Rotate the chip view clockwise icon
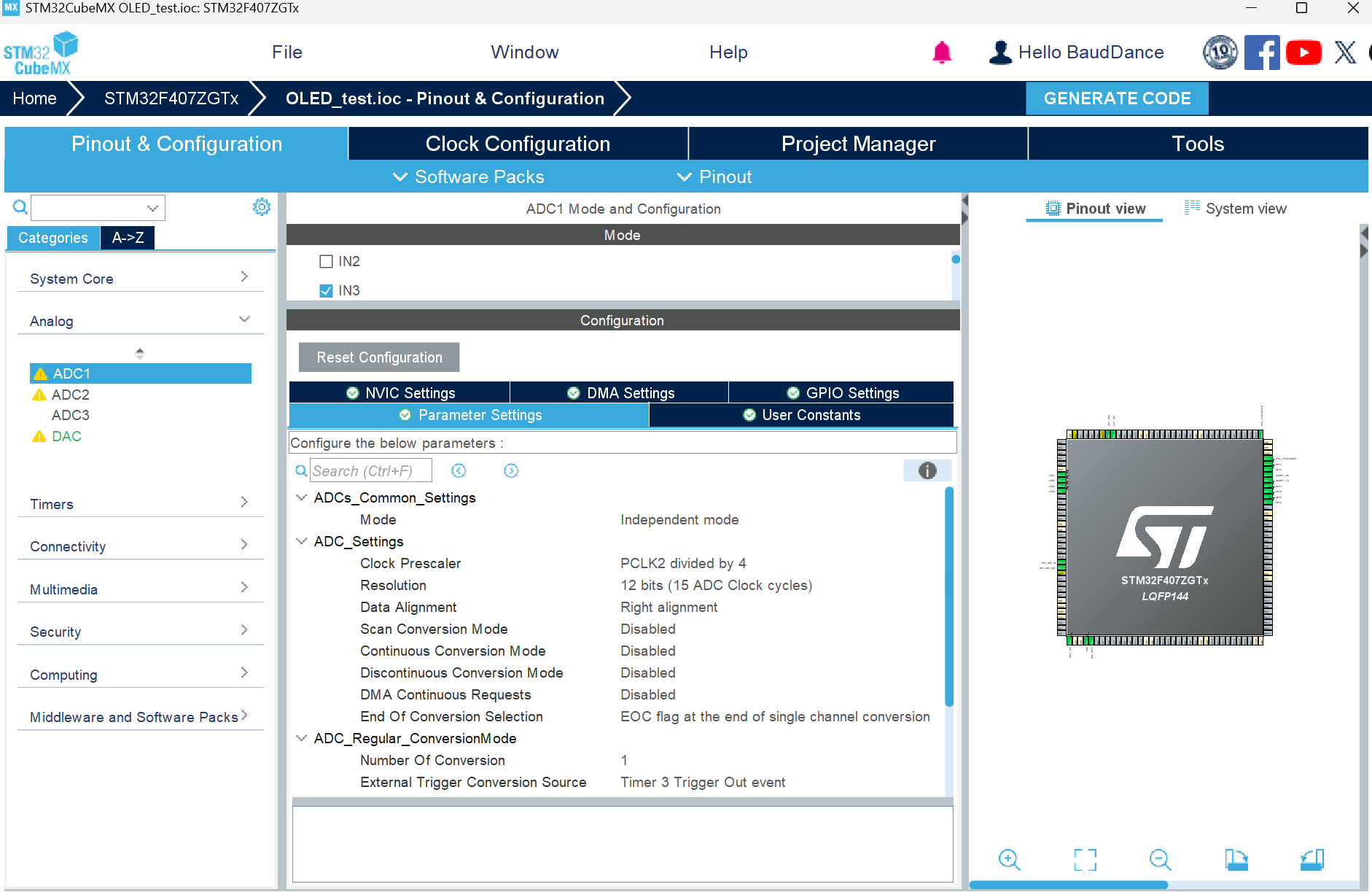This screenshot has width=1372, height=892. point(1236,860)
